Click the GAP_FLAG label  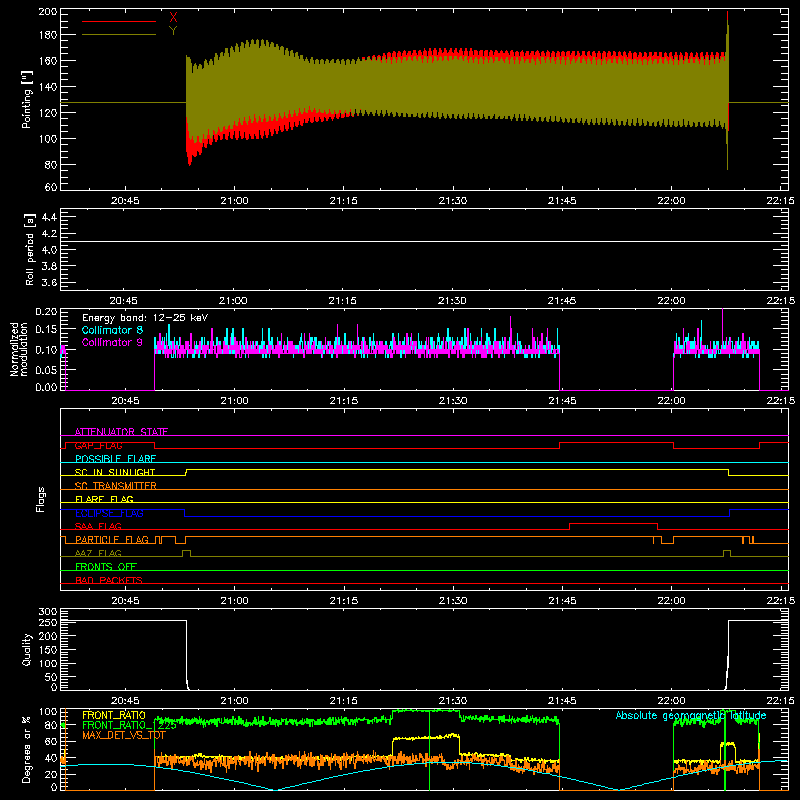pos(98,445)
